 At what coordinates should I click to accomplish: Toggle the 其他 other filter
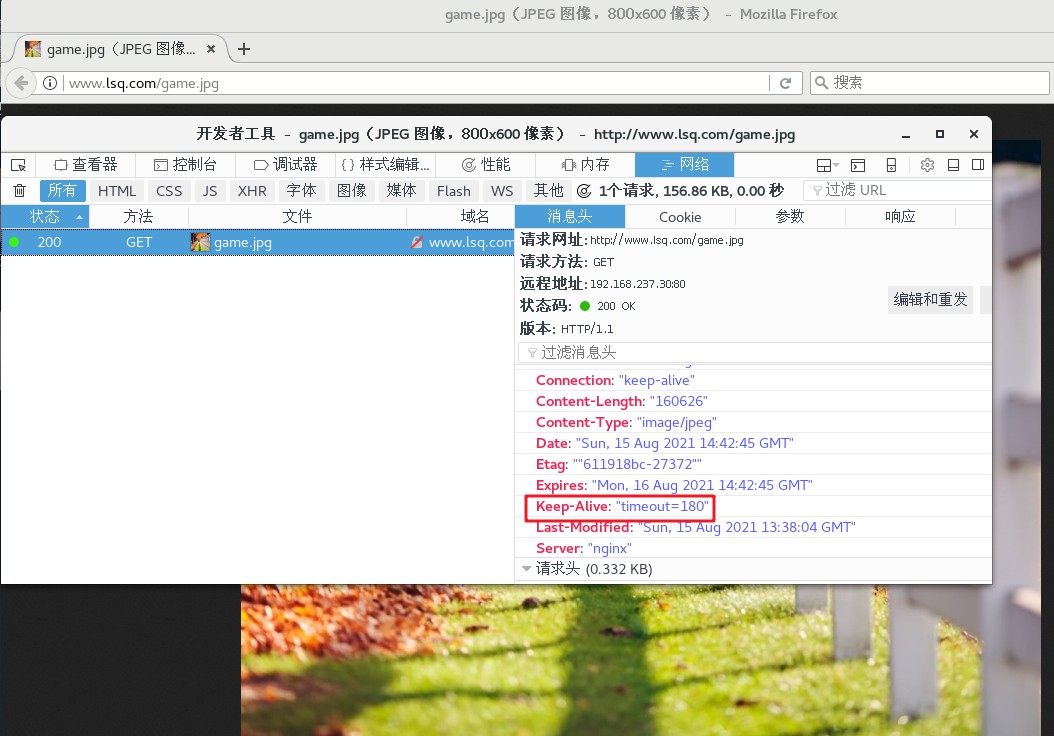coord(549,191)
